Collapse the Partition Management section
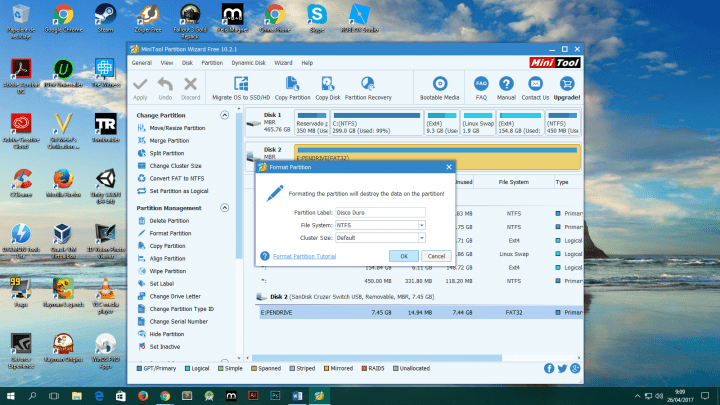This screenshot has height=405, width=720. tap(225, 208)
